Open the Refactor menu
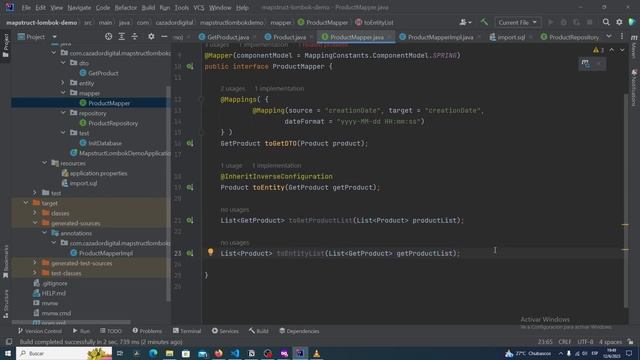Viewport: 640px width, 360px height. [126, 7]
